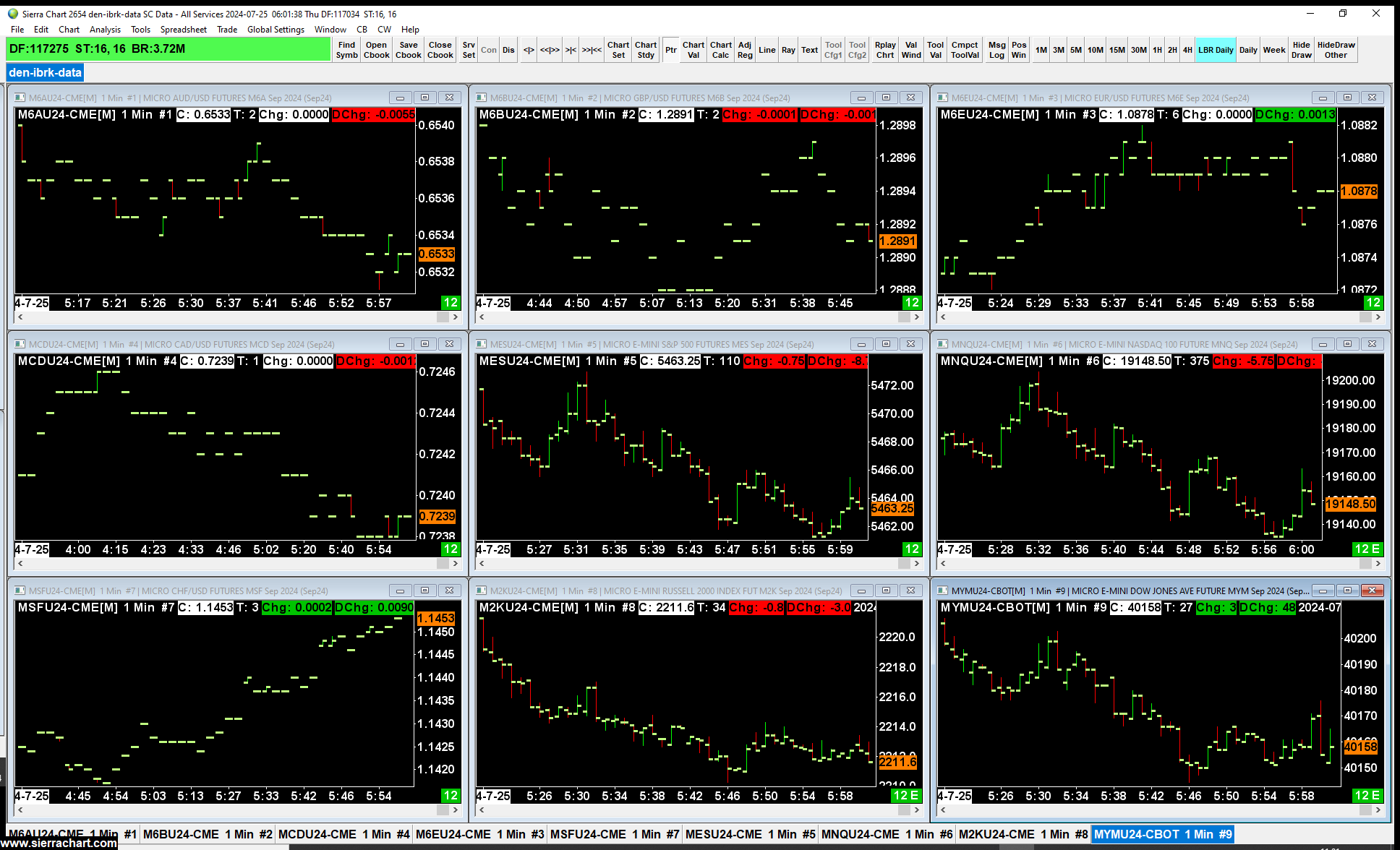Select the Ray drawing tool

click(788, 50)
